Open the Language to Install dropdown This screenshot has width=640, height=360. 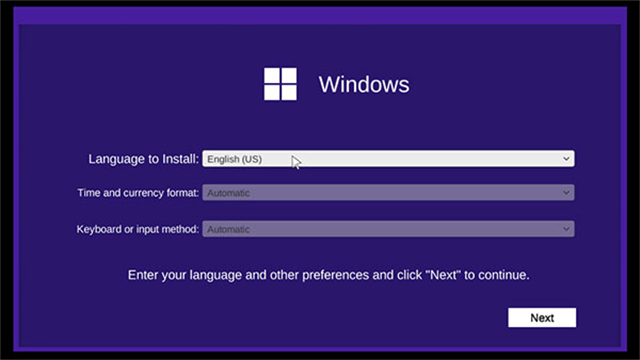pyautogui.click(x=388, y=159)
